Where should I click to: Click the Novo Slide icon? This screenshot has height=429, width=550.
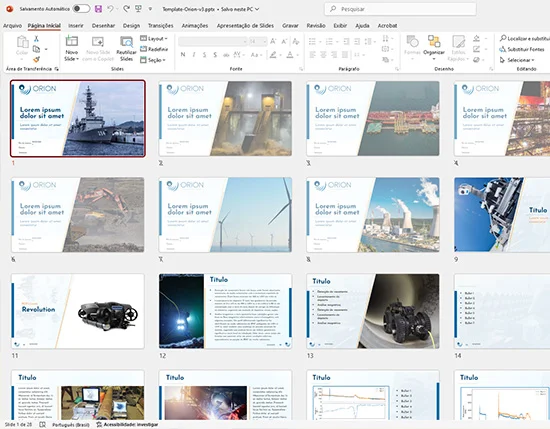pos(72,42)
